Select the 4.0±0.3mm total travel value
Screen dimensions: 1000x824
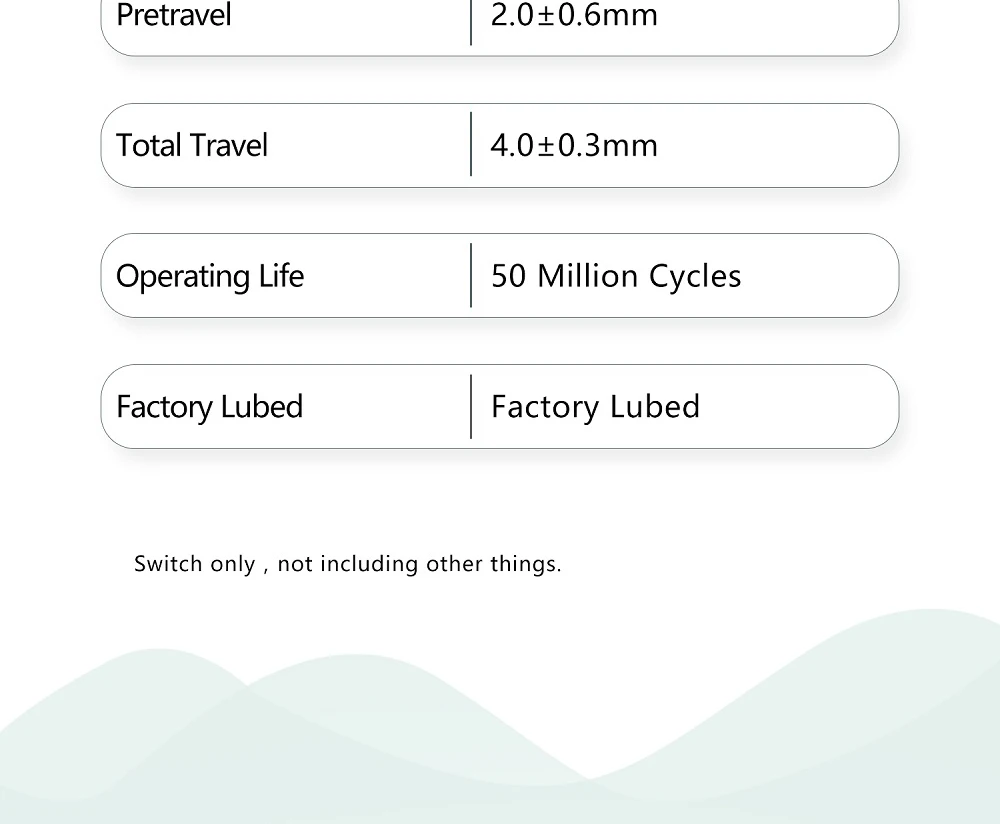(x=574, y=146)
